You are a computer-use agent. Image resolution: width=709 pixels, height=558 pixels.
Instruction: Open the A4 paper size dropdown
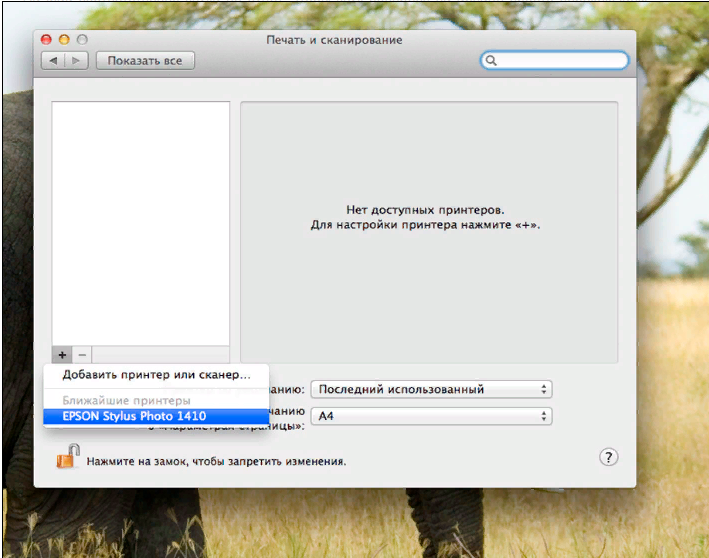(x=431, y=416)
